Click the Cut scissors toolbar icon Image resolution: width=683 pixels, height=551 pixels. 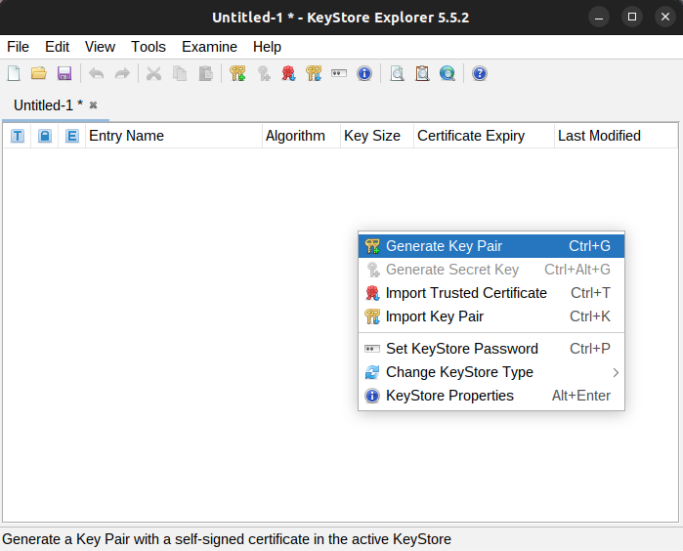click(x=154, y=73)
